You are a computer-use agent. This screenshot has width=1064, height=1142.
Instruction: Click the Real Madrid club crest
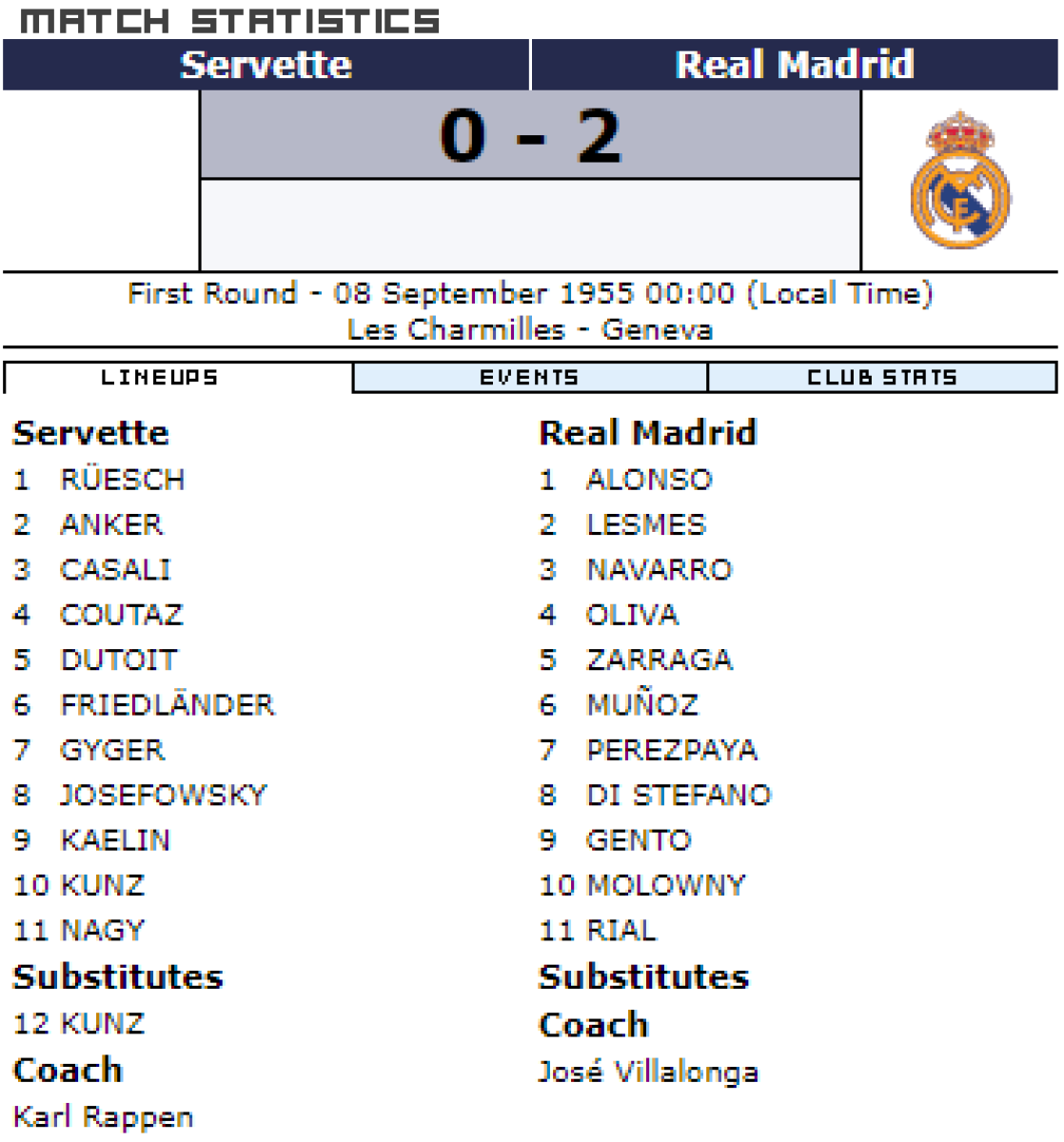959,181
